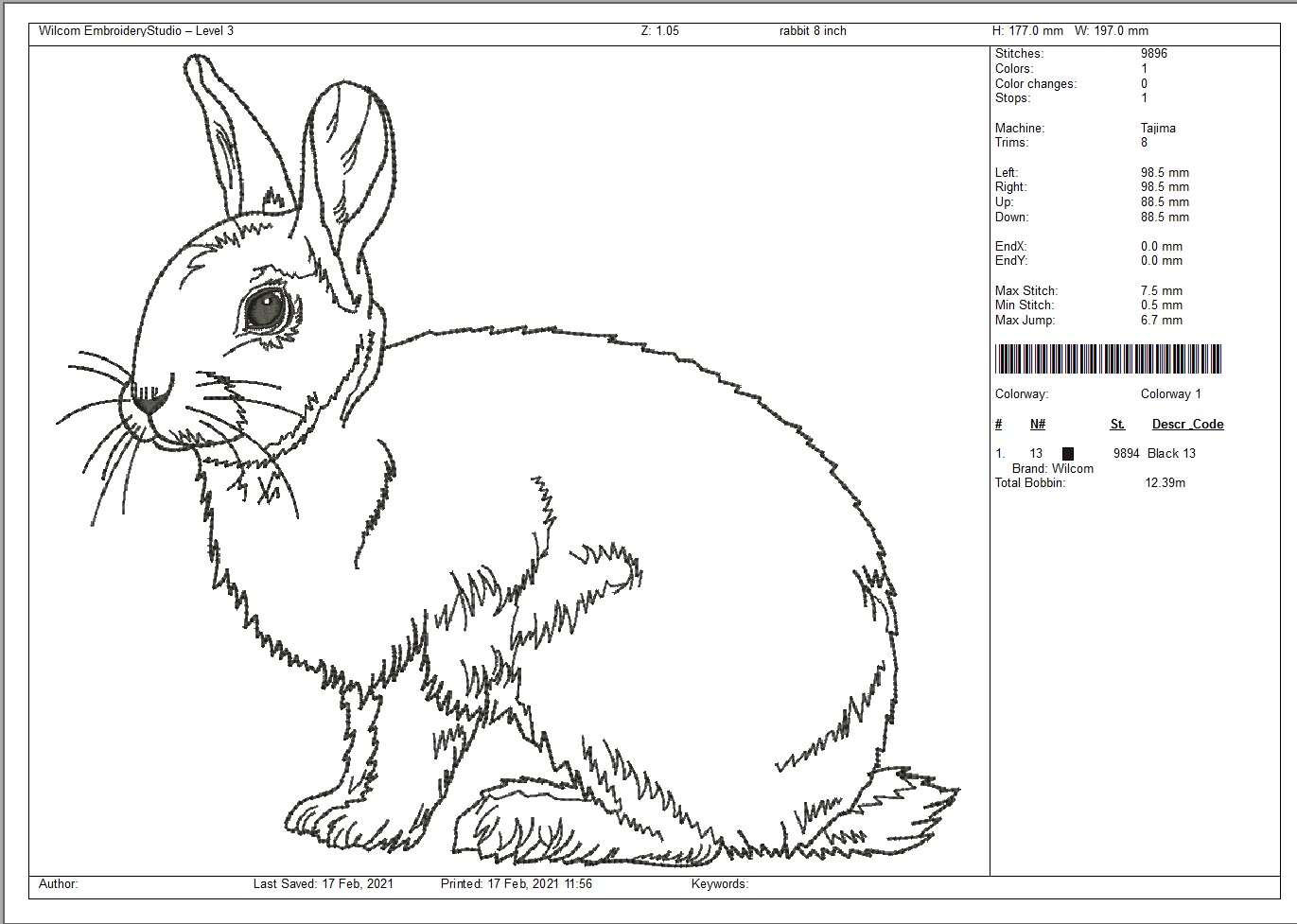Click the zoom value Z: 1.05

click(x=659, y=31)
